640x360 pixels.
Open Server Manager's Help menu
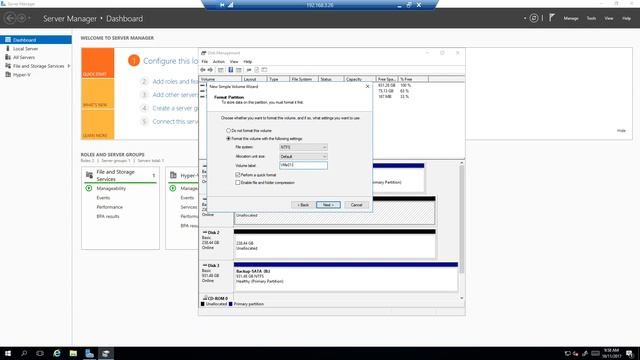626,18
